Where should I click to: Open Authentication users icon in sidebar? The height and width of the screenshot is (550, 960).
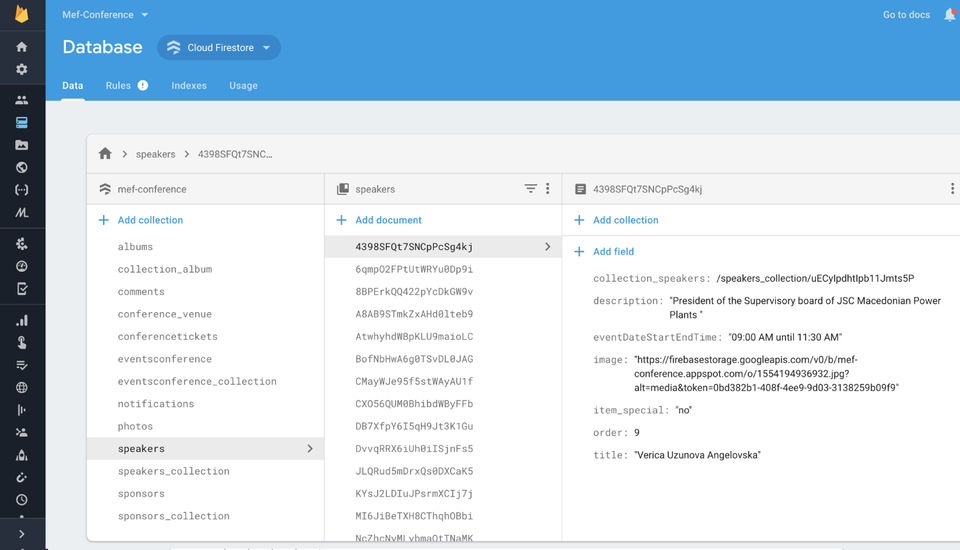21,100
